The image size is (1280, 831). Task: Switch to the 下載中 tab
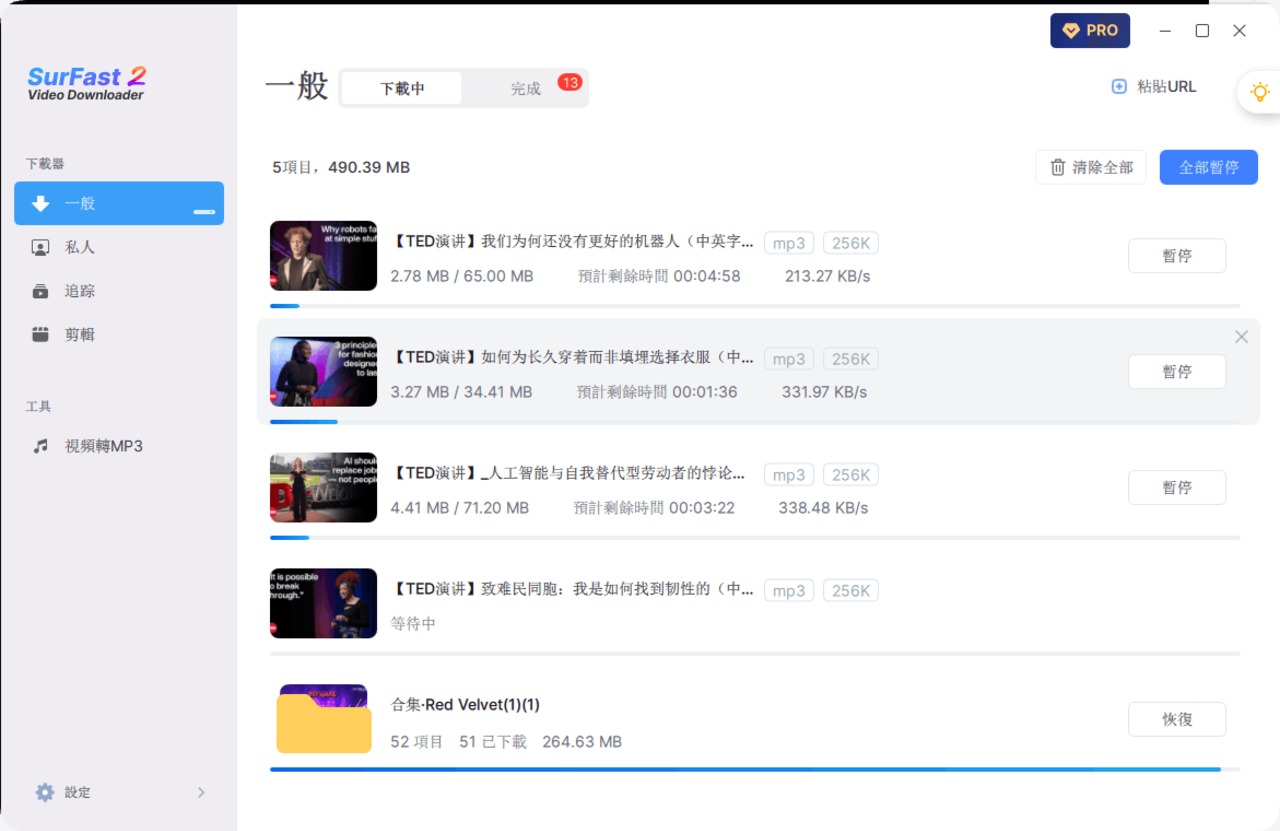pos(402,88)
